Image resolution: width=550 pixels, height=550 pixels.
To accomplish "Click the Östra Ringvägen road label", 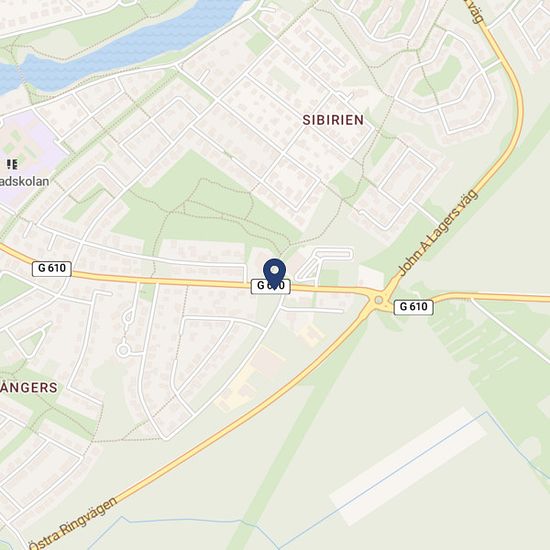I will tap(73, 524).
